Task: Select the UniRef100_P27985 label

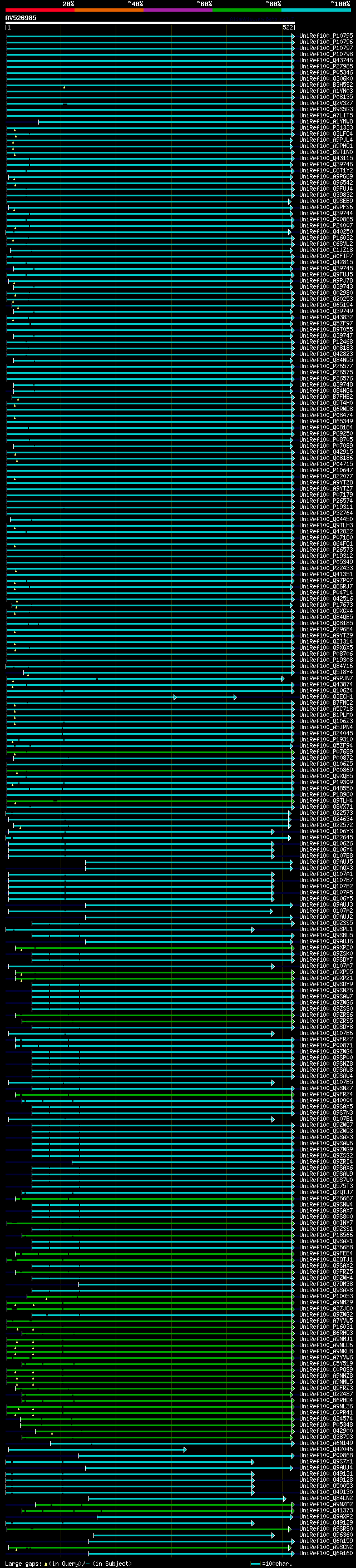Action: click(326, 66)
